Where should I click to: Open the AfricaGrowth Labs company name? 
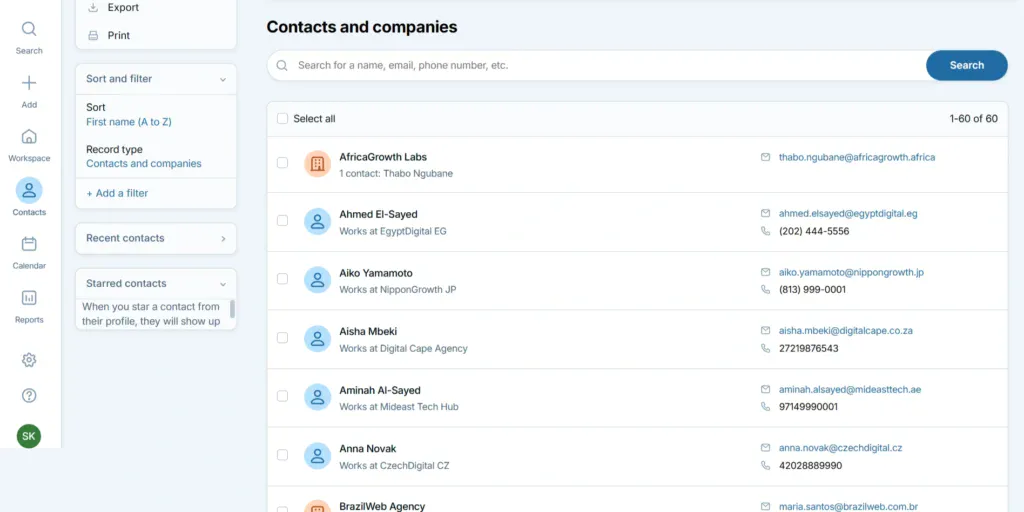[x=383, y=157]
